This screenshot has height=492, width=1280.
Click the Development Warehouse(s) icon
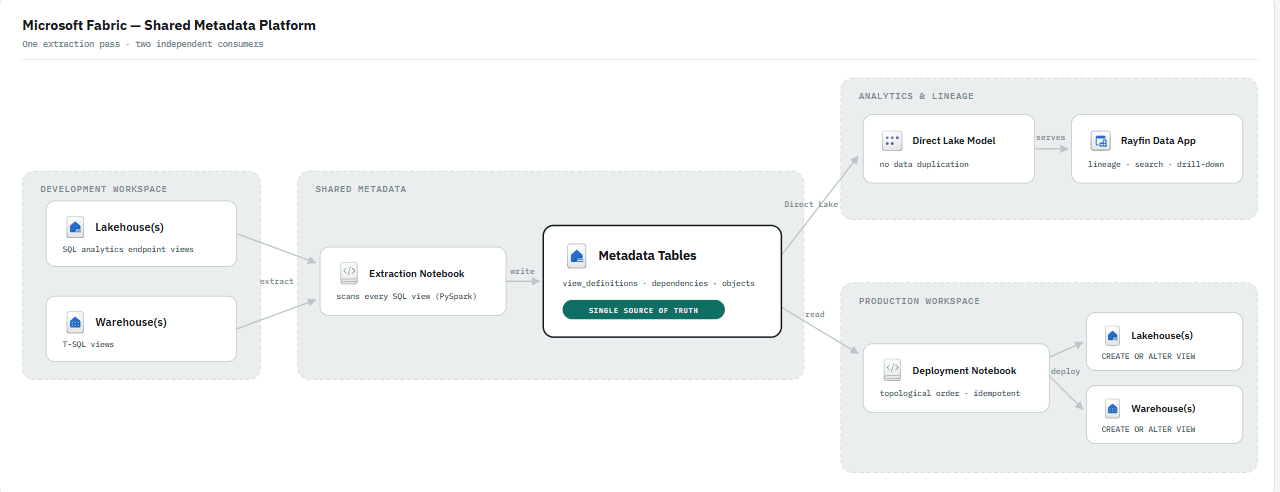point(75,322)
